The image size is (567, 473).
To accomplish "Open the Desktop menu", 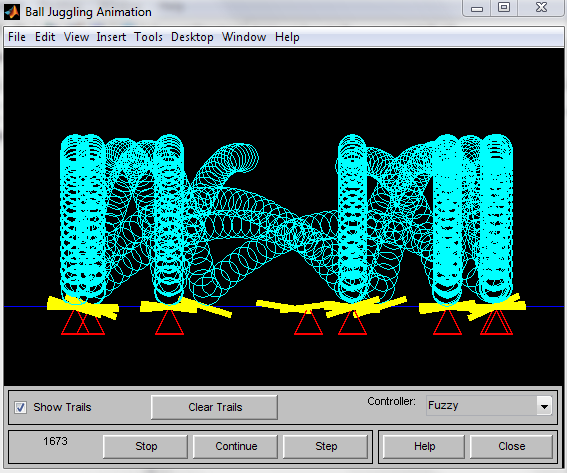I will coord(192,37).
